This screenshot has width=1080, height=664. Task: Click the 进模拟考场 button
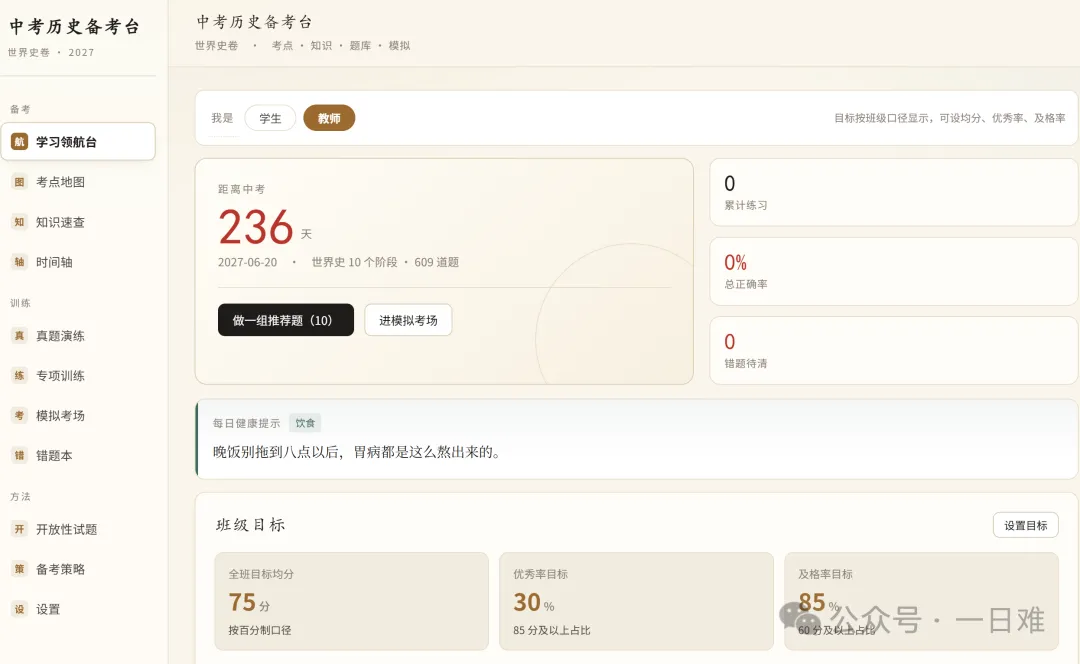408,320
